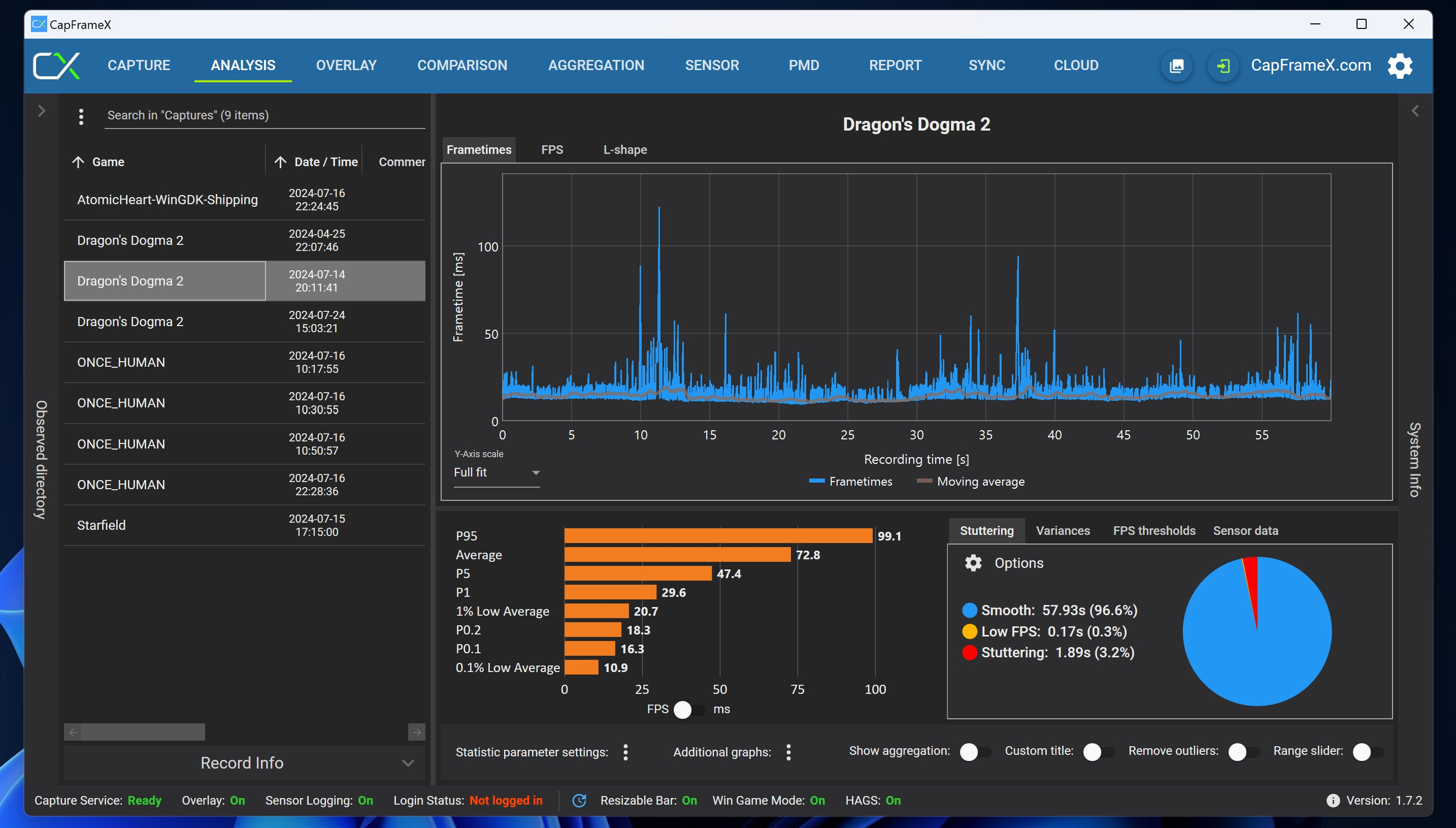
Task: Open the Y-Axis scale Full fit dropdown
Action: coord(496,472)
